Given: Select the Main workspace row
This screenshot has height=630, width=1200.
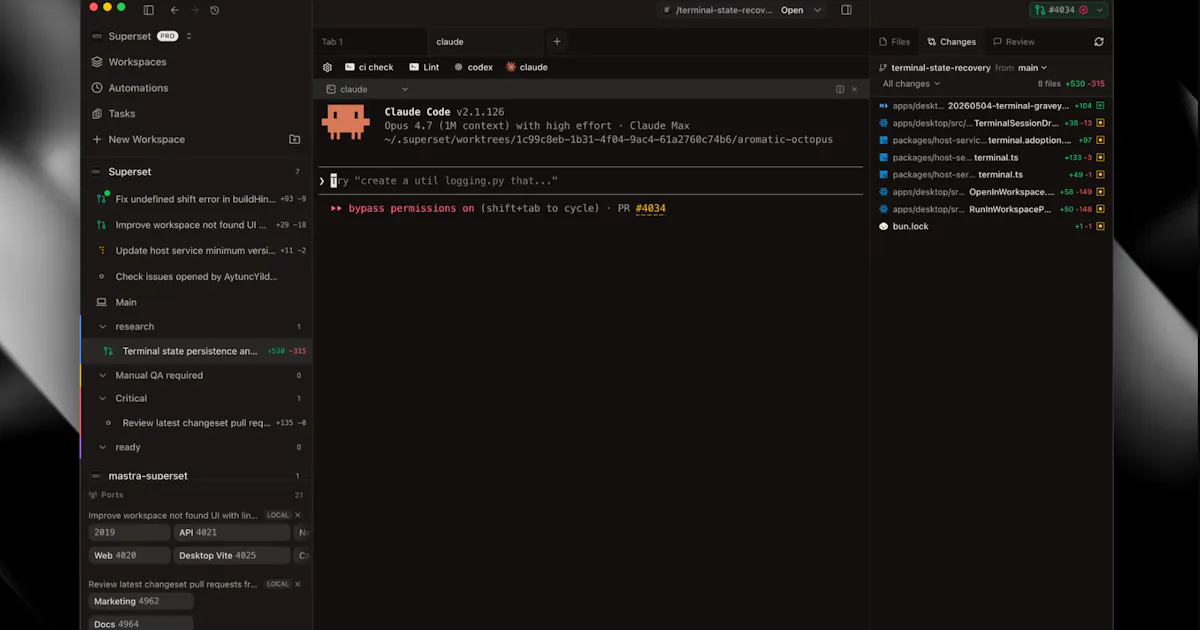Looking at the screenshot, I should (196, 302).
